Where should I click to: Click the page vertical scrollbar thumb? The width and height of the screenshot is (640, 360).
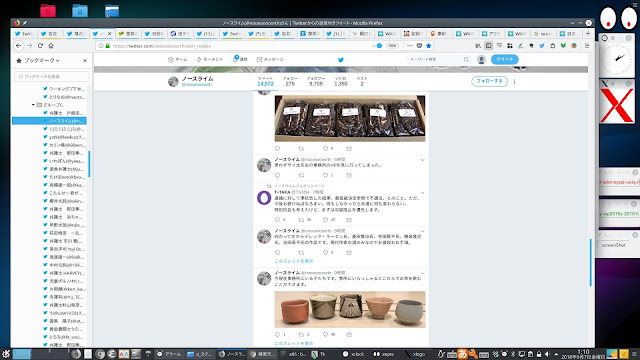[590, 262]
